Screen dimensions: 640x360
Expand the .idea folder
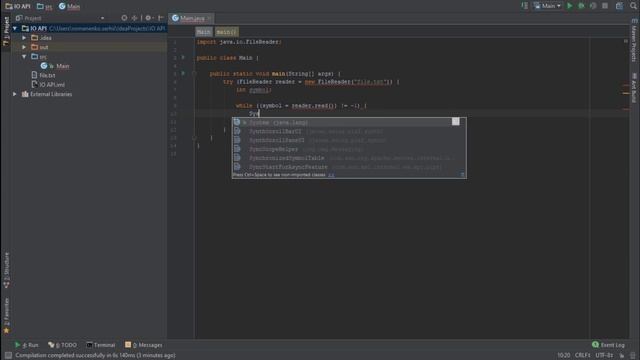(24, 38)
